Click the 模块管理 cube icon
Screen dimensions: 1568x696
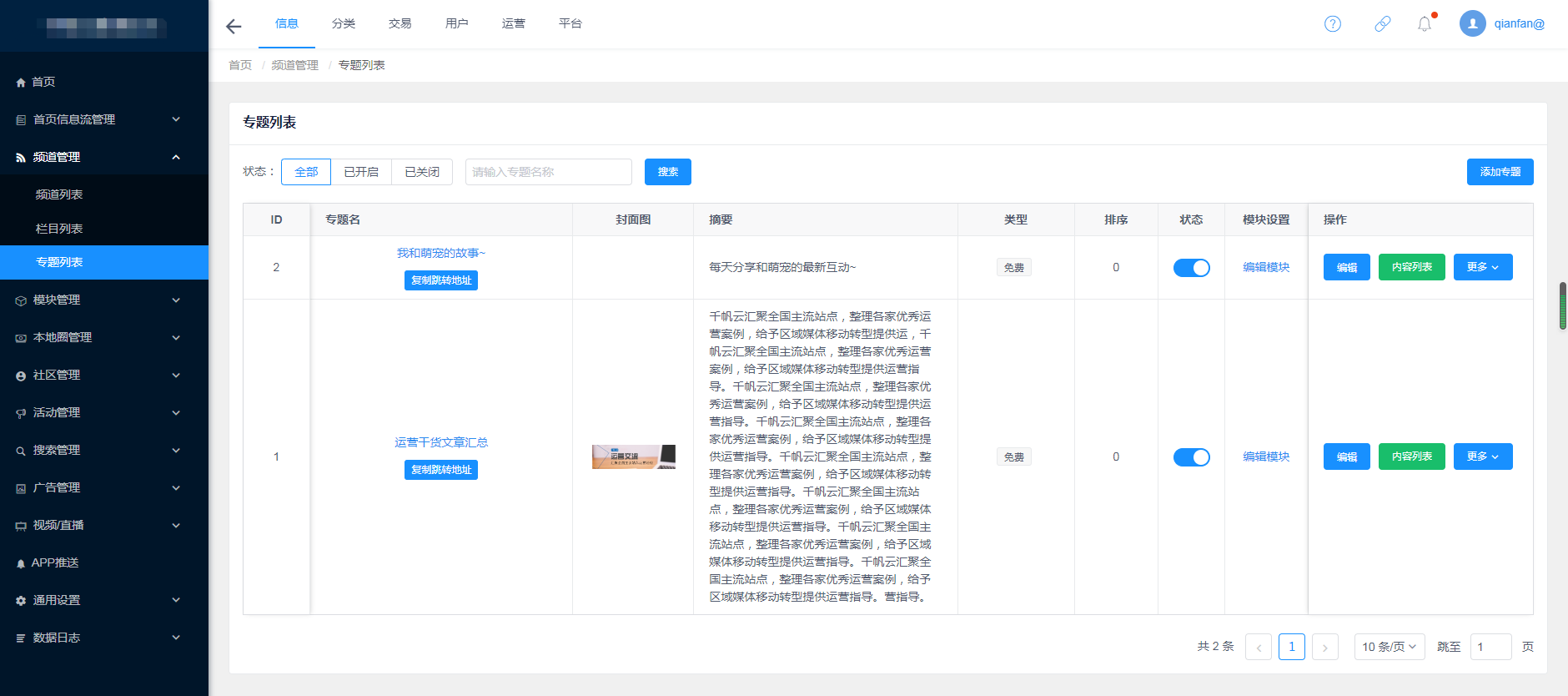pos(21,300)
